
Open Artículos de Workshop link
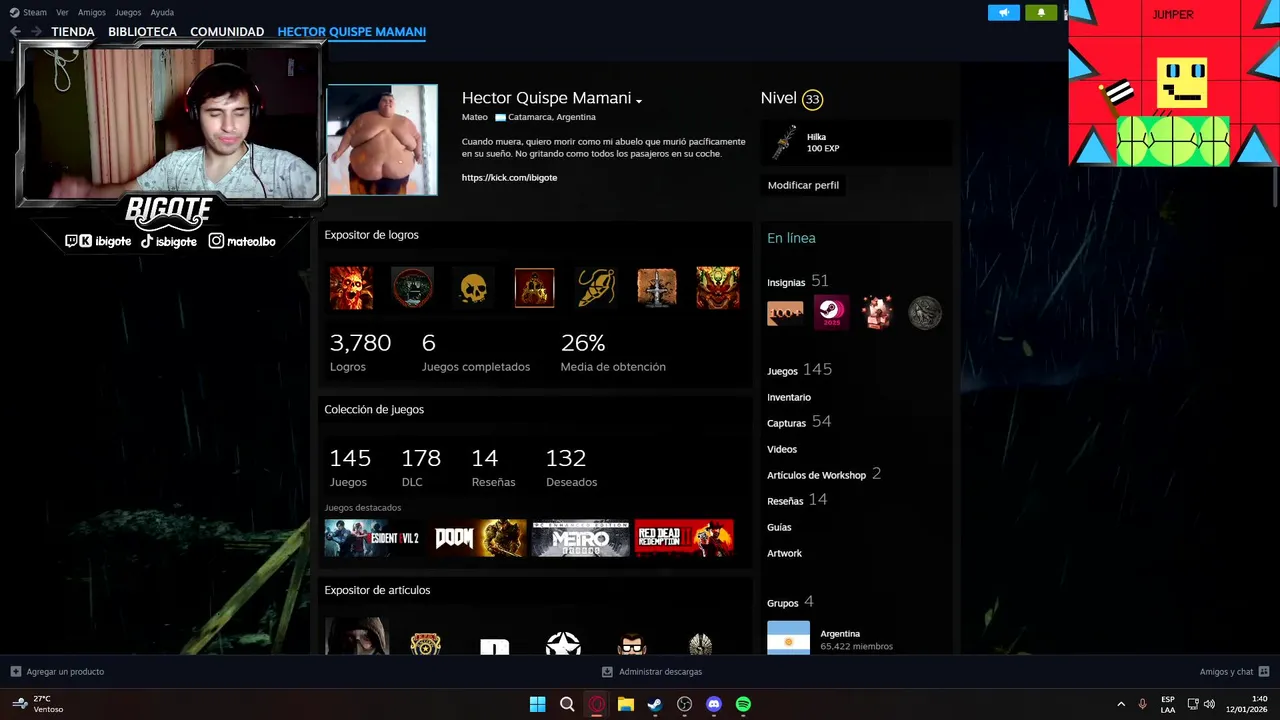(x=816, y=475)
